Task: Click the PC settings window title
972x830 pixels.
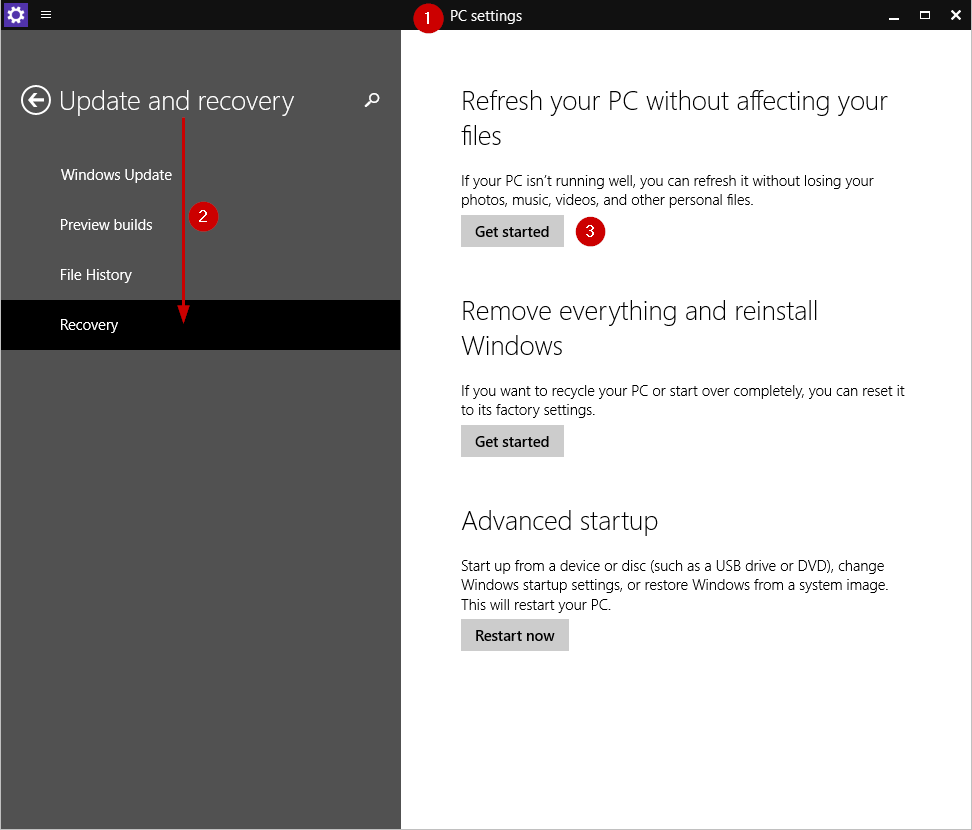Action: pyautogui.click(x=485, y=15)
